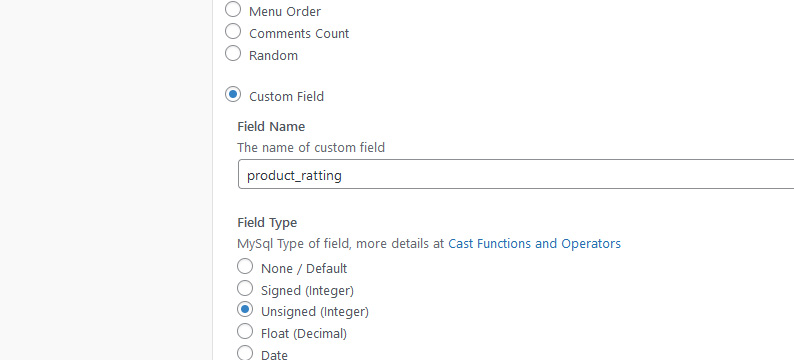
Task: Click the selected Custom Field radio circle
Action: pos(233,94)
